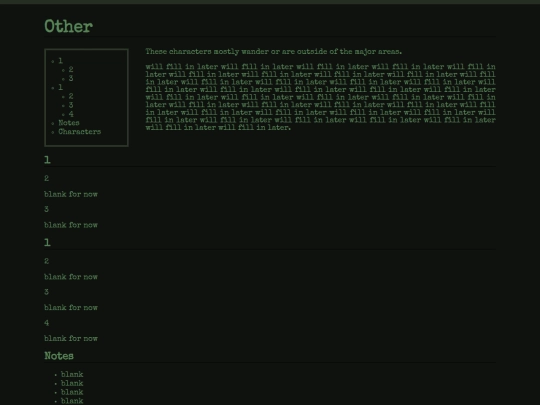
Task: Click the blank for now line beneath heading 4
Action: 71,339
